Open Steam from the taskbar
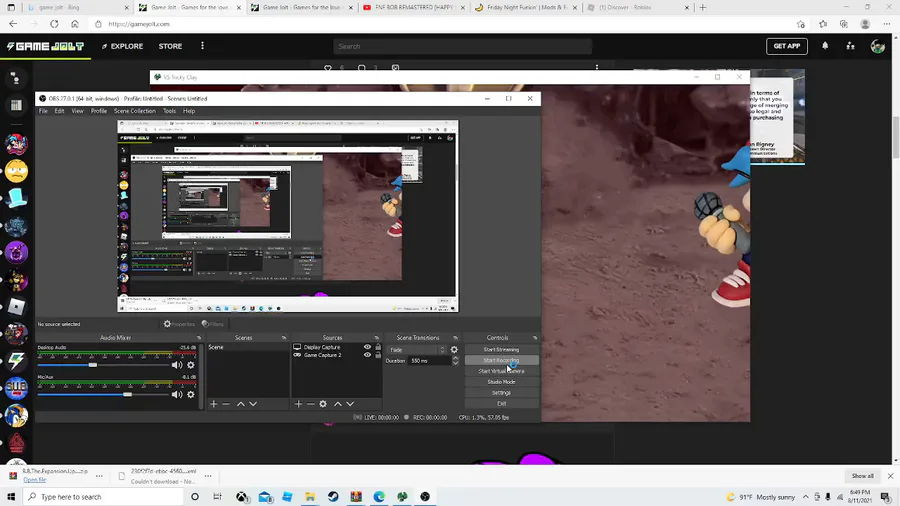 point(333,497)
